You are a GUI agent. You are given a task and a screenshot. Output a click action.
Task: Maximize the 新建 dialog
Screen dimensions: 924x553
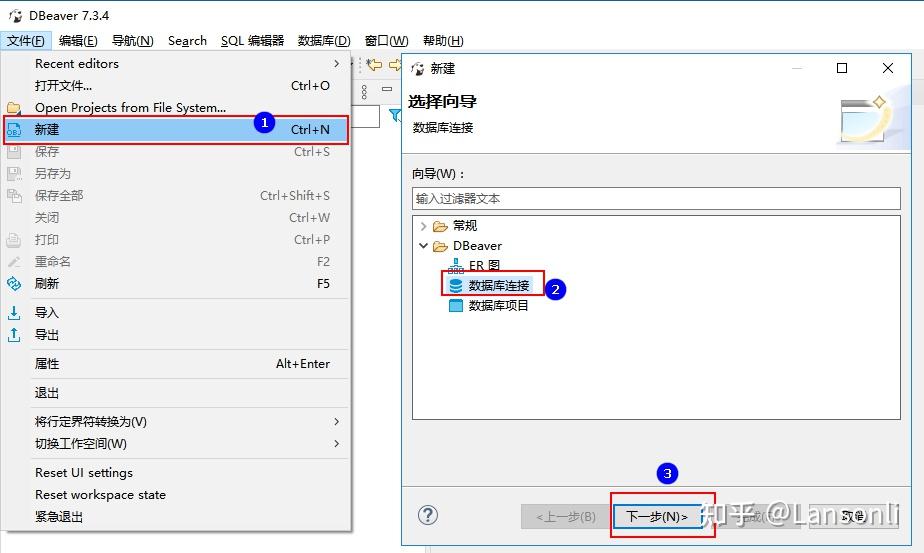(x=842, y=68)
